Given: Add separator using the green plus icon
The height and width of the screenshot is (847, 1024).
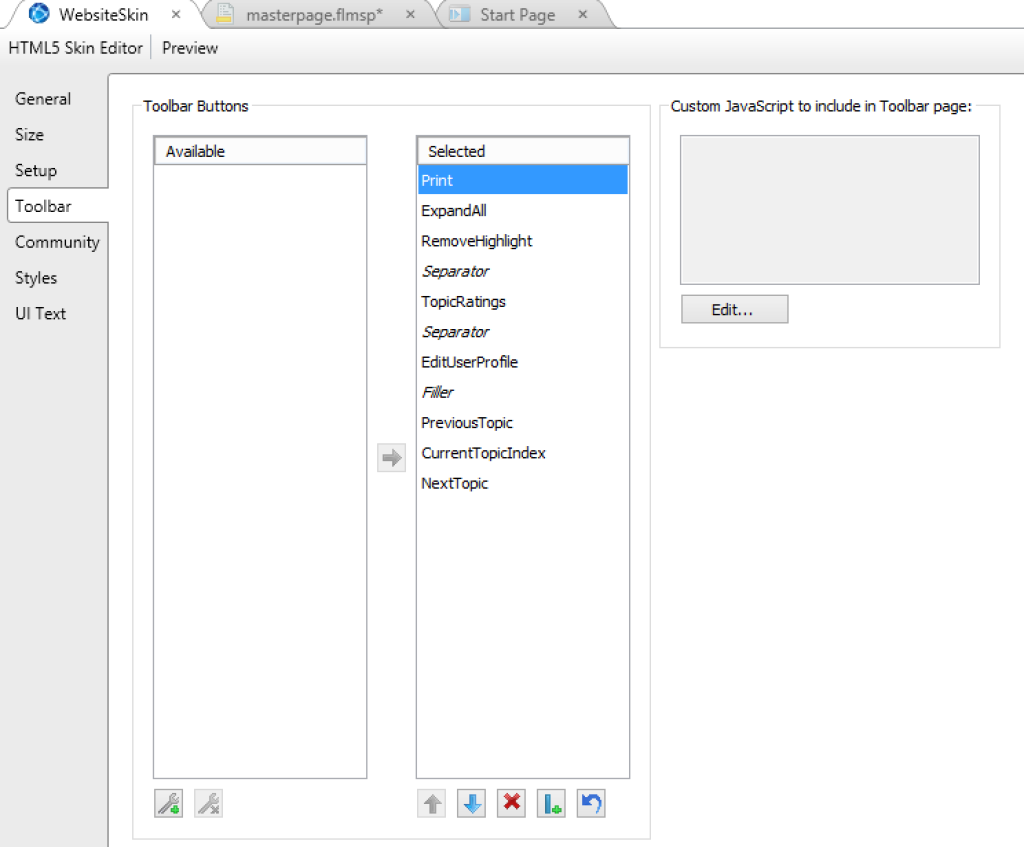Looking at the screenshot, I should (551, 803).
